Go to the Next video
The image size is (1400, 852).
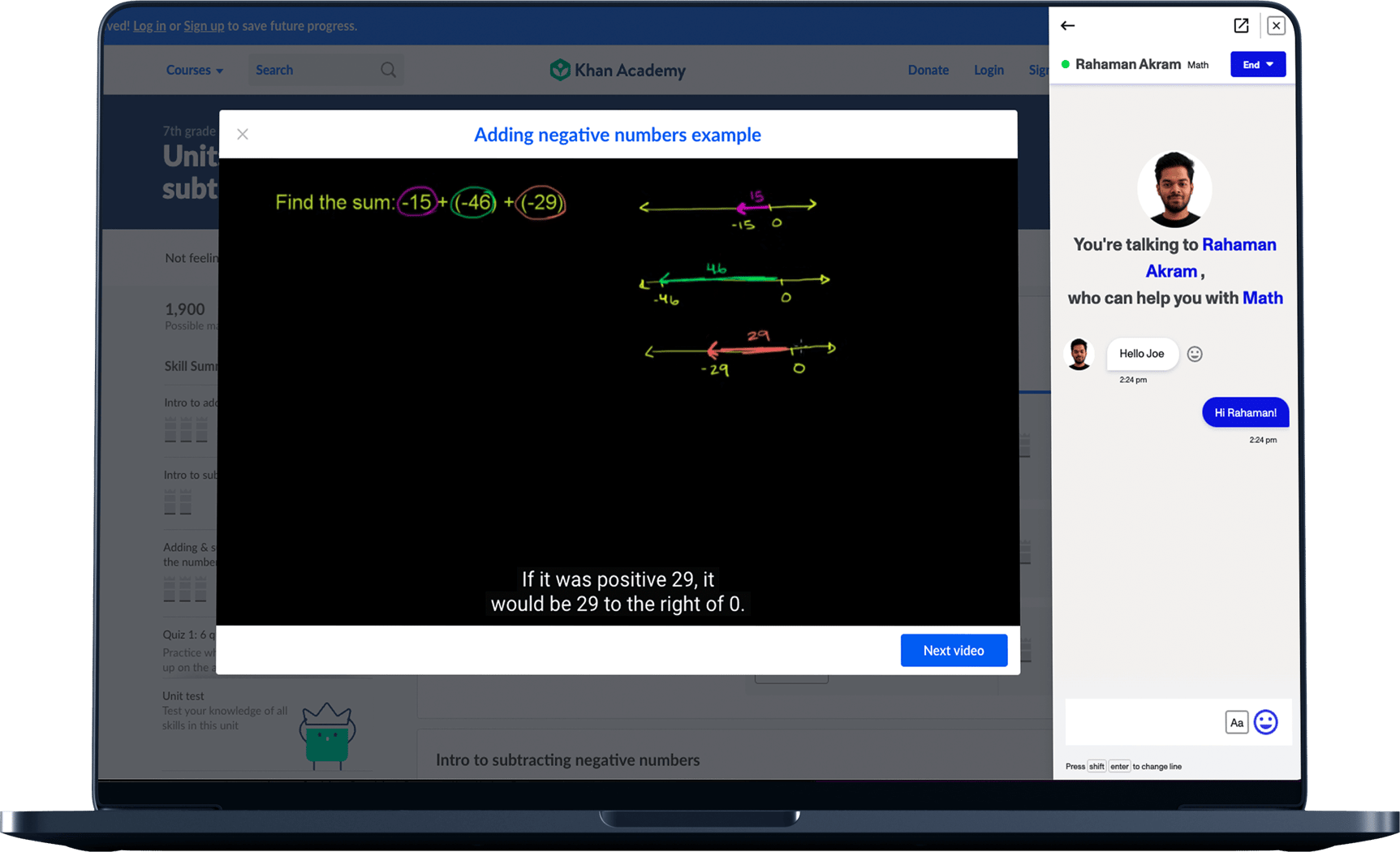(x=953, y=651)
